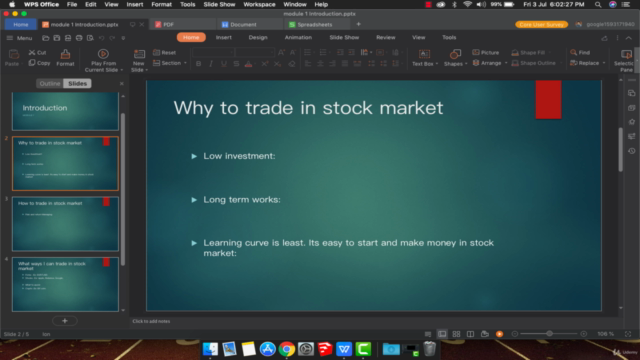Adjust the zoom slider handle

click(549, 334)
